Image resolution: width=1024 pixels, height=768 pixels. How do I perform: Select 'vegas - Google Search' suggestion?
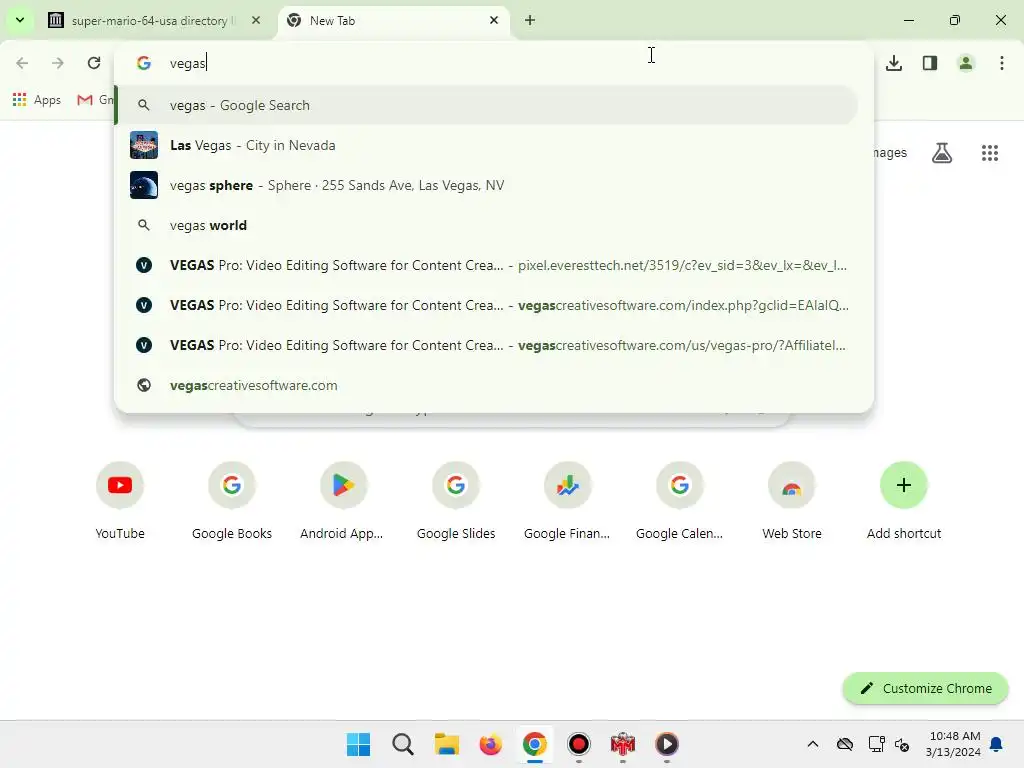(487, 105)
